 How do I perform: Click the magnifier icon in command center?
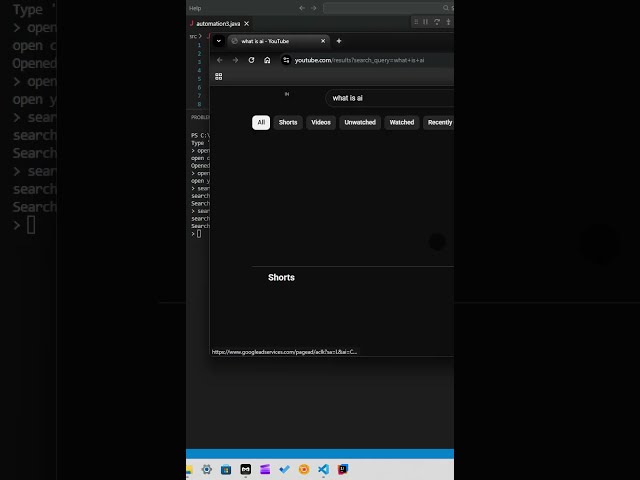445,8
